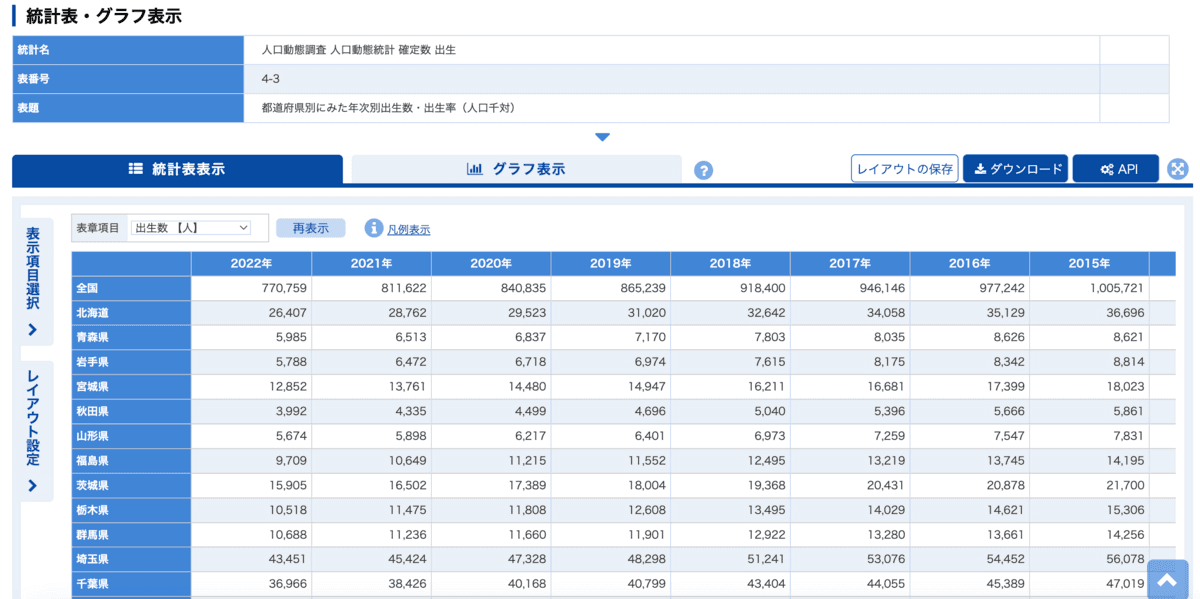The height and width of the screenshot is (599, 1200).
Task: Click the 埼玉県 row header
Action: [x=131, y=559]
